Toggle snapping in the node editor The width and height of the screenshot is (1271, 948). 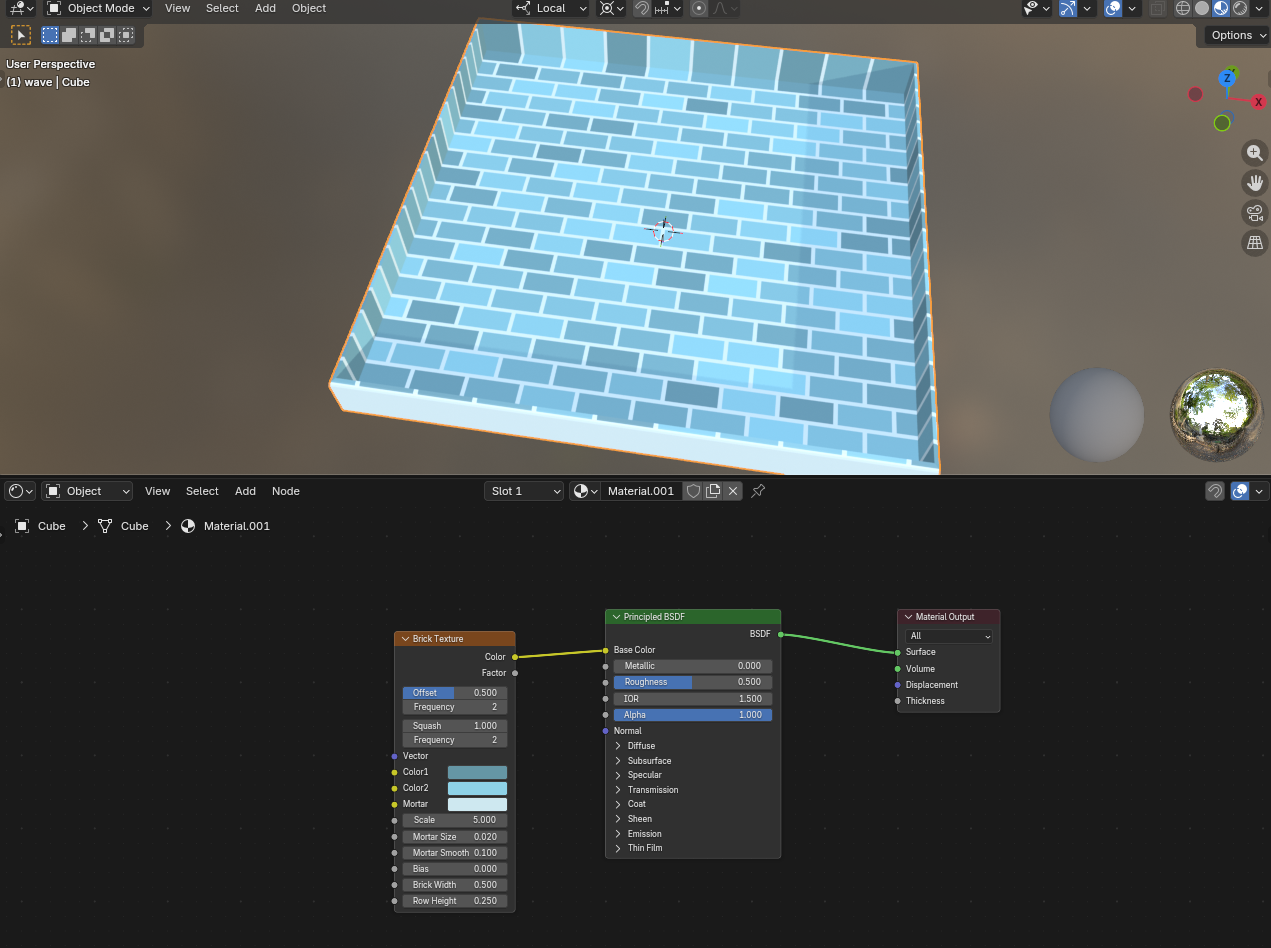(x=1215, y=491)
